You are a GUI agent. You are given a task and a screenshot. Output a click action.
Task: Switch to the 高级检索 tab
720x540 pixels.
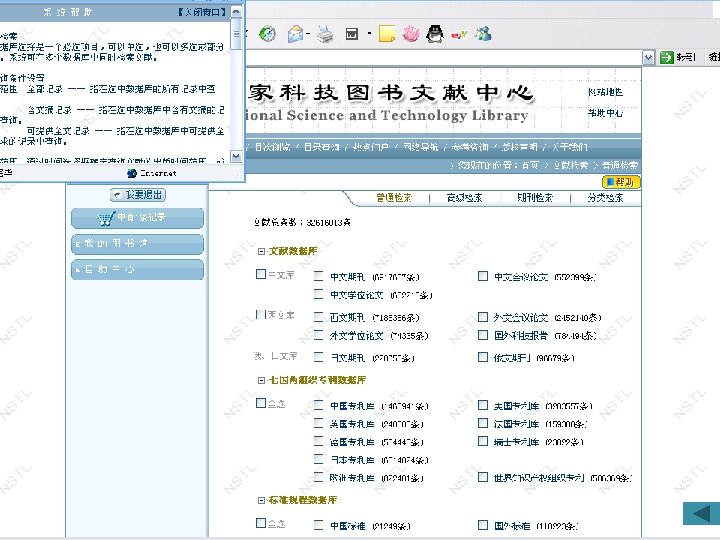464,197
